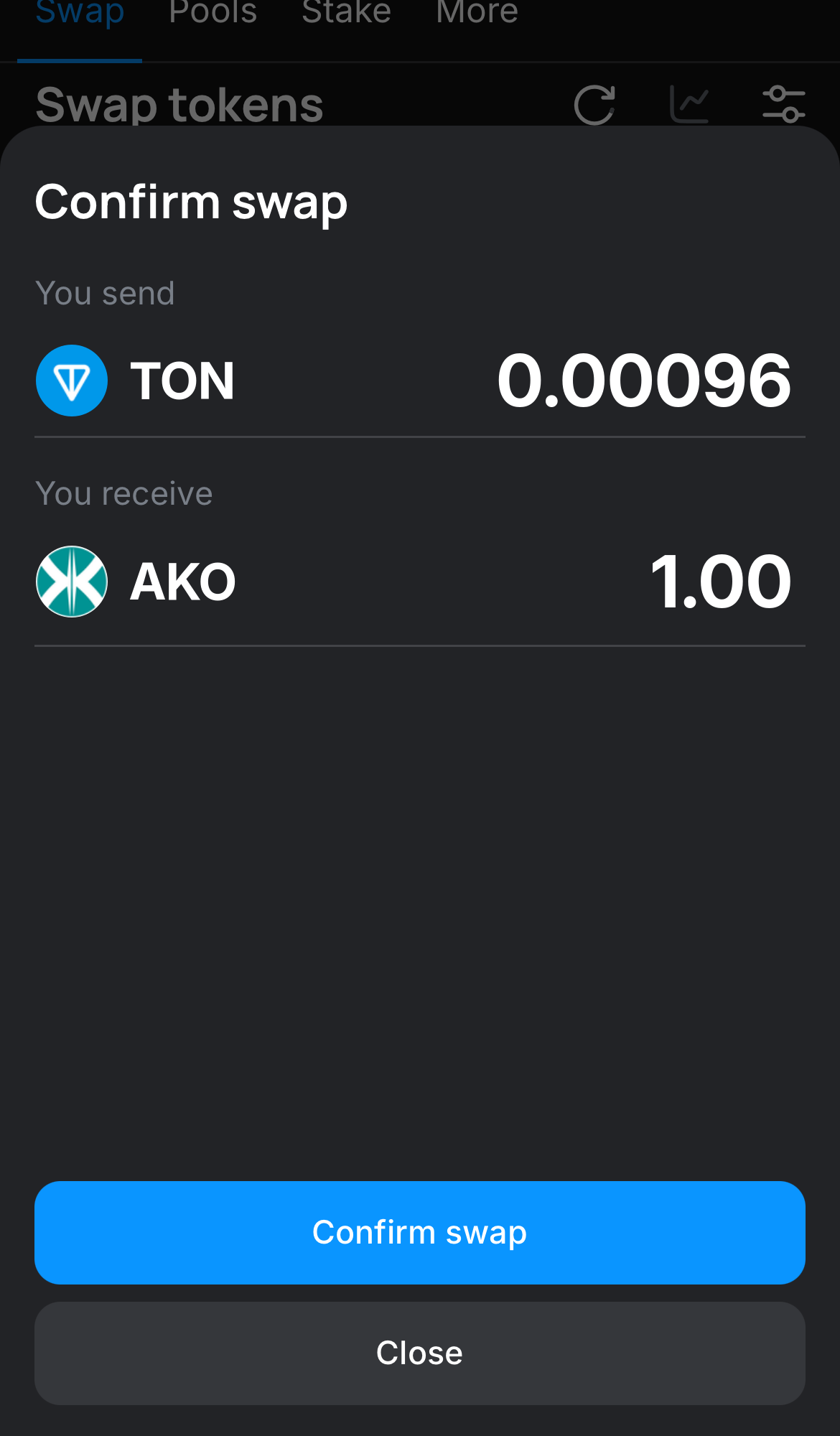Click the empty area of the dialog
This screenshot has width=840, height=1436.
click(419, 897)
